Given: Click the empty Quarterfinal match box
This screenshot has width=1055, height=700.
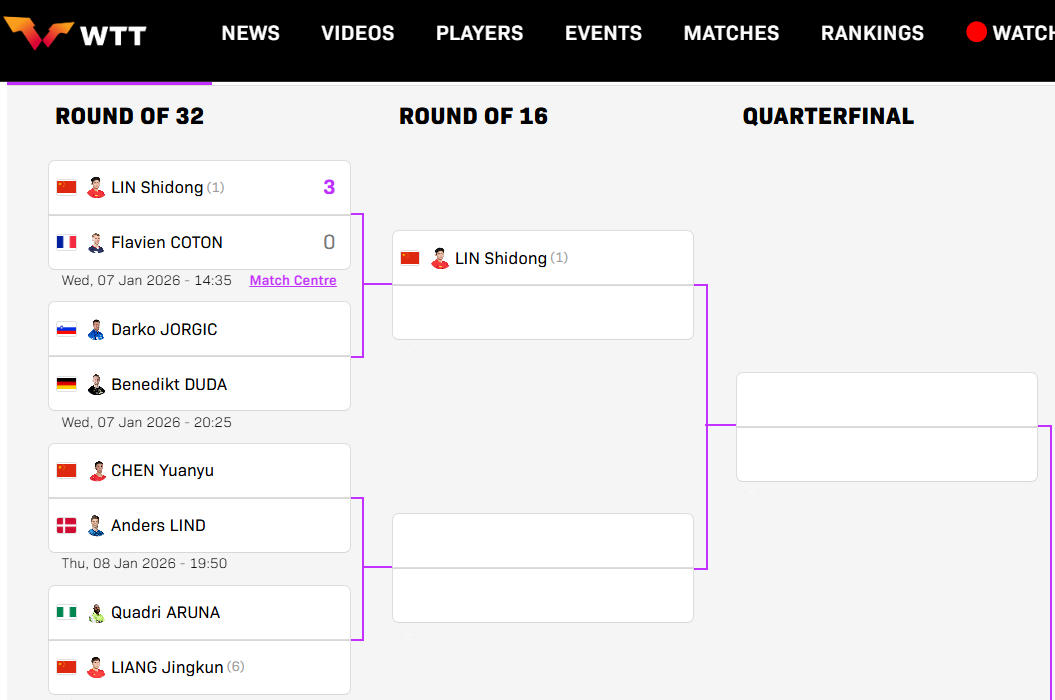Looking at the screenshot, I should coord(886,427).
